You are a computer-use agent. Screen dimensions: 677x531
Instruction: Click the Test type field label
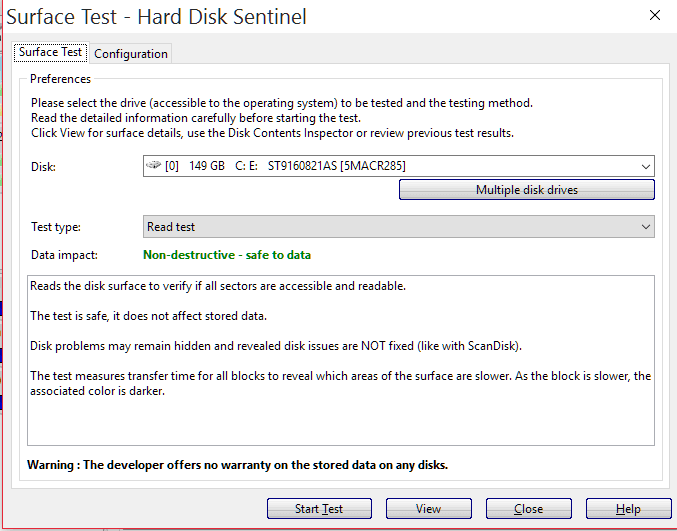(x=56, y=227)
